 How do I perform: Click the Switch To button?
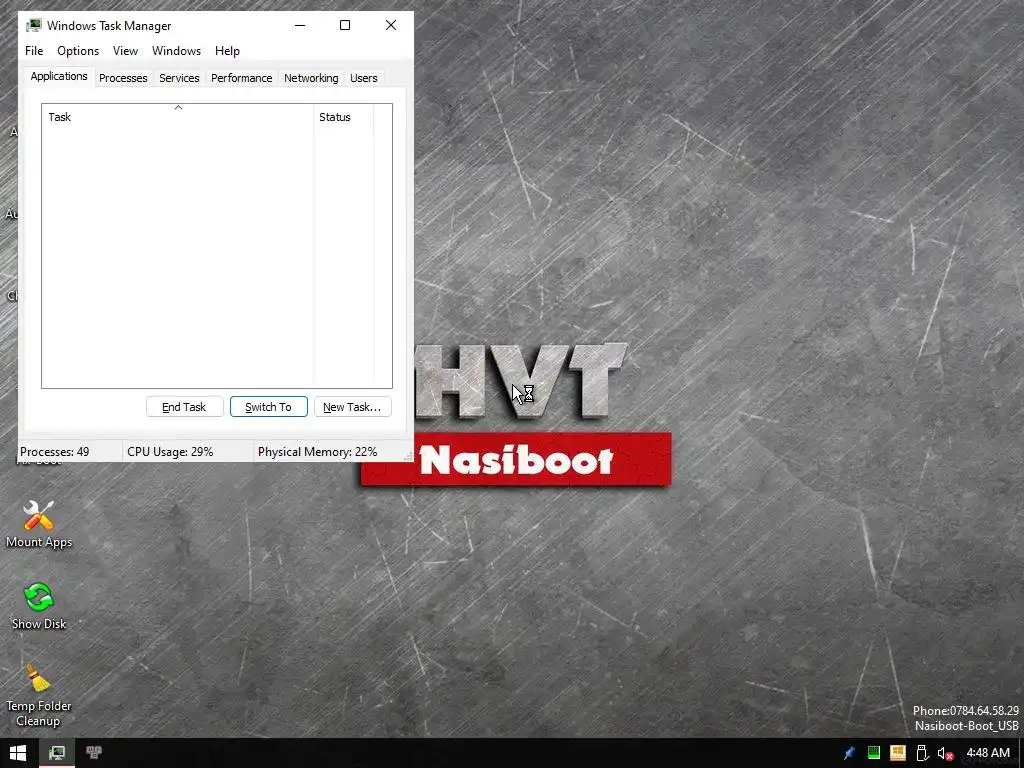click(268, 407)
